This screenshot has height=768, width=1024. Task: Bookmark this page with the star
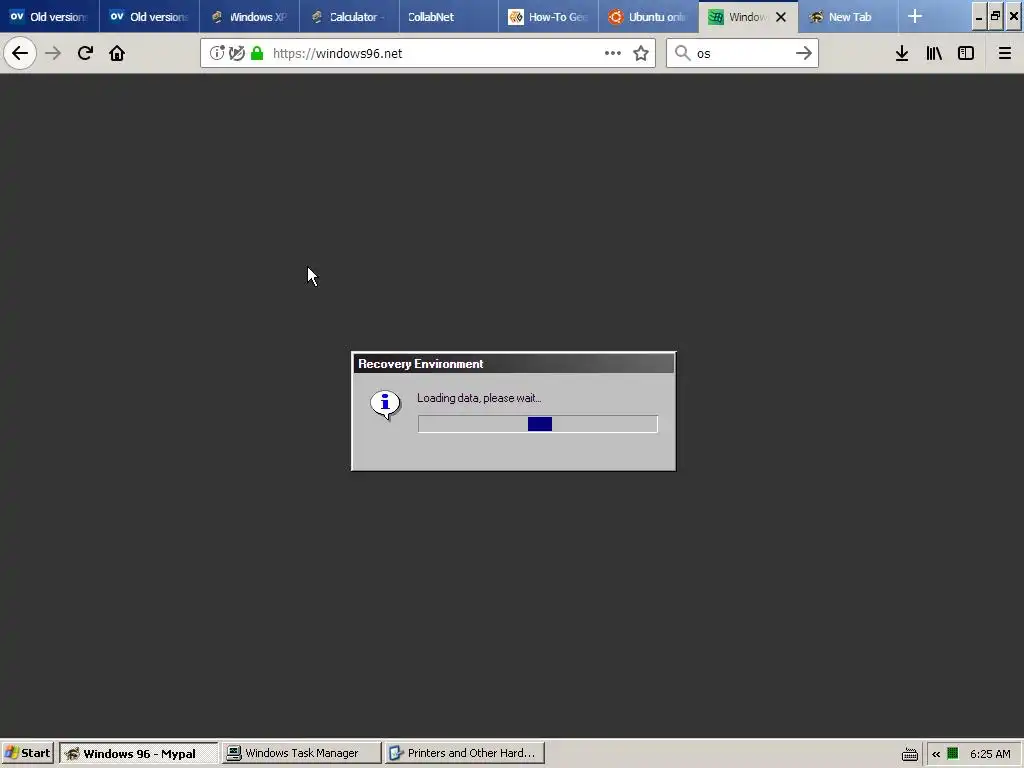pos(641,53)
